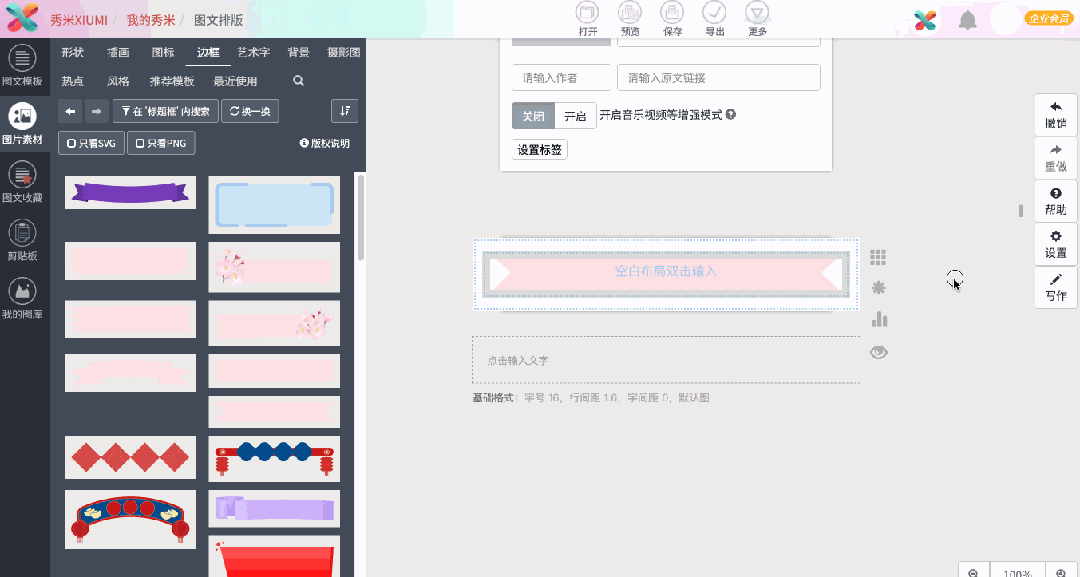The width and height of the screenshot is (1080, 577).
Task: Click the 重做 redo icon
Action: [1055, 158]
